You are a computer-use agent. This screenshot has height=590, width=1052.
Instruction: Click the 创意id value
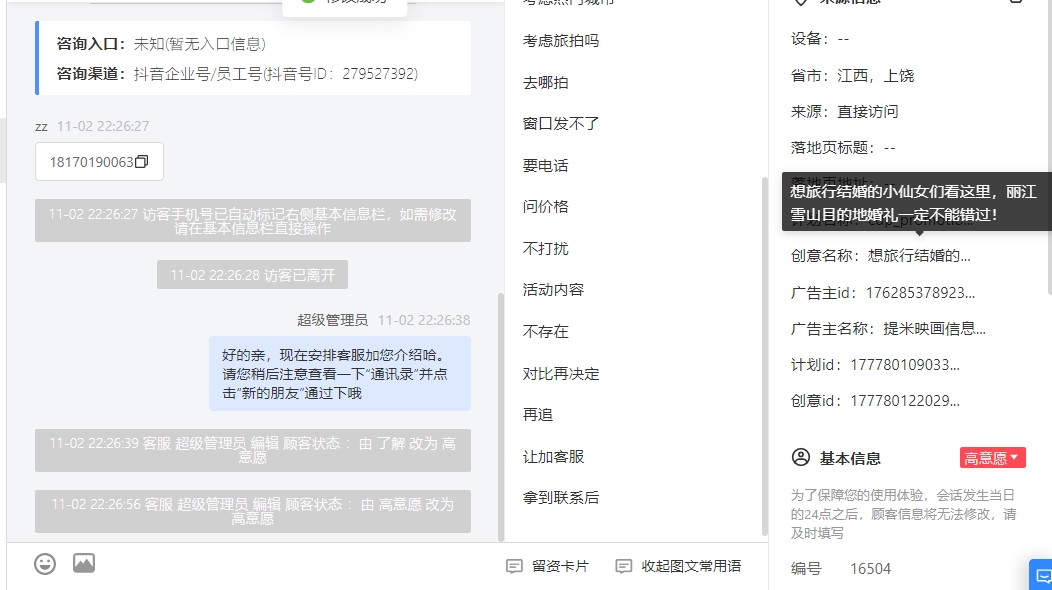[905, 401]
